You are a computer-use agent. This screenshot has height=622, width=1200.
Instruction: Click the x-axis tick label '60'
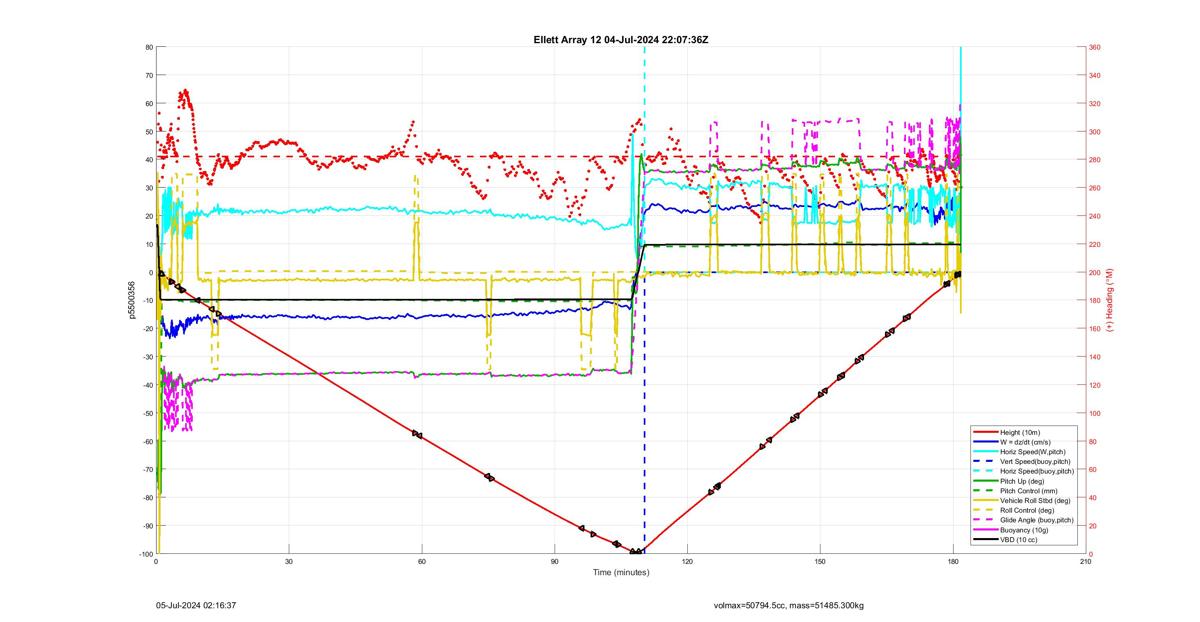[x=422, y=562]
